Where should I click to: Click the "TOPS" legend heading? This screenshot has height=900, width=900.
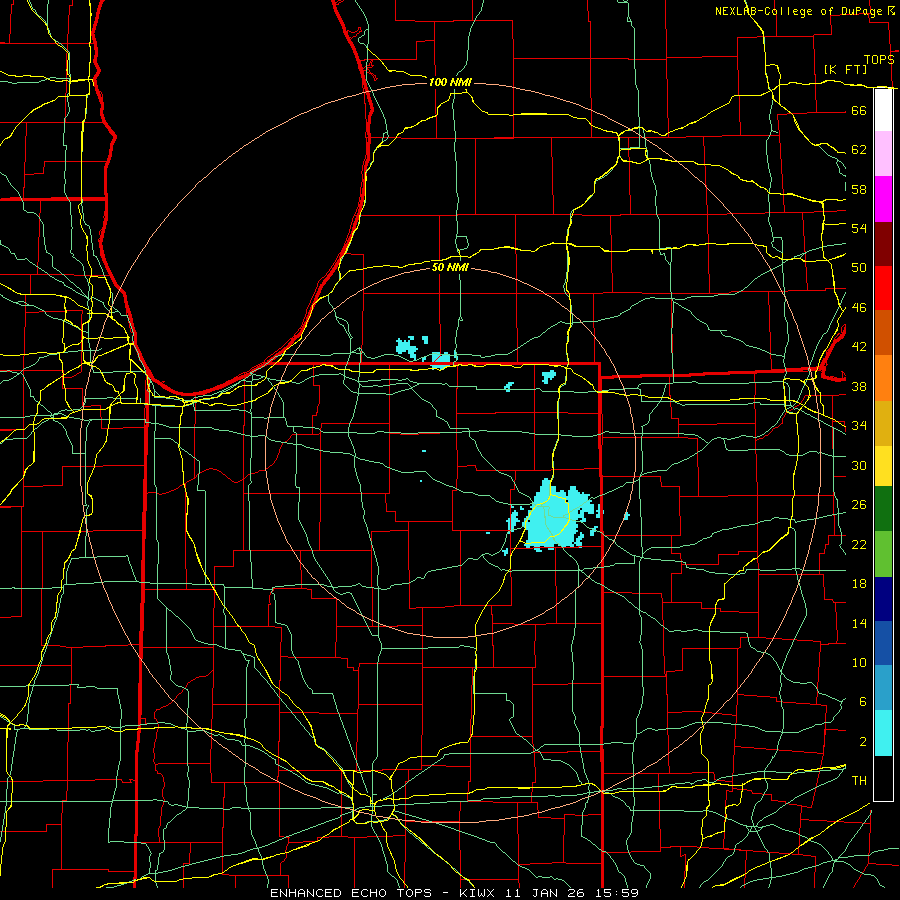click(x=879, y=60)
